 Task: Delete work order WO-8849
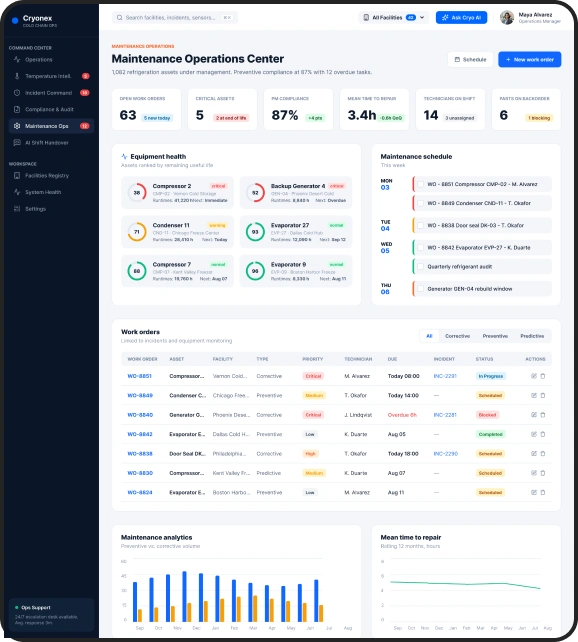tap(543, 396)
